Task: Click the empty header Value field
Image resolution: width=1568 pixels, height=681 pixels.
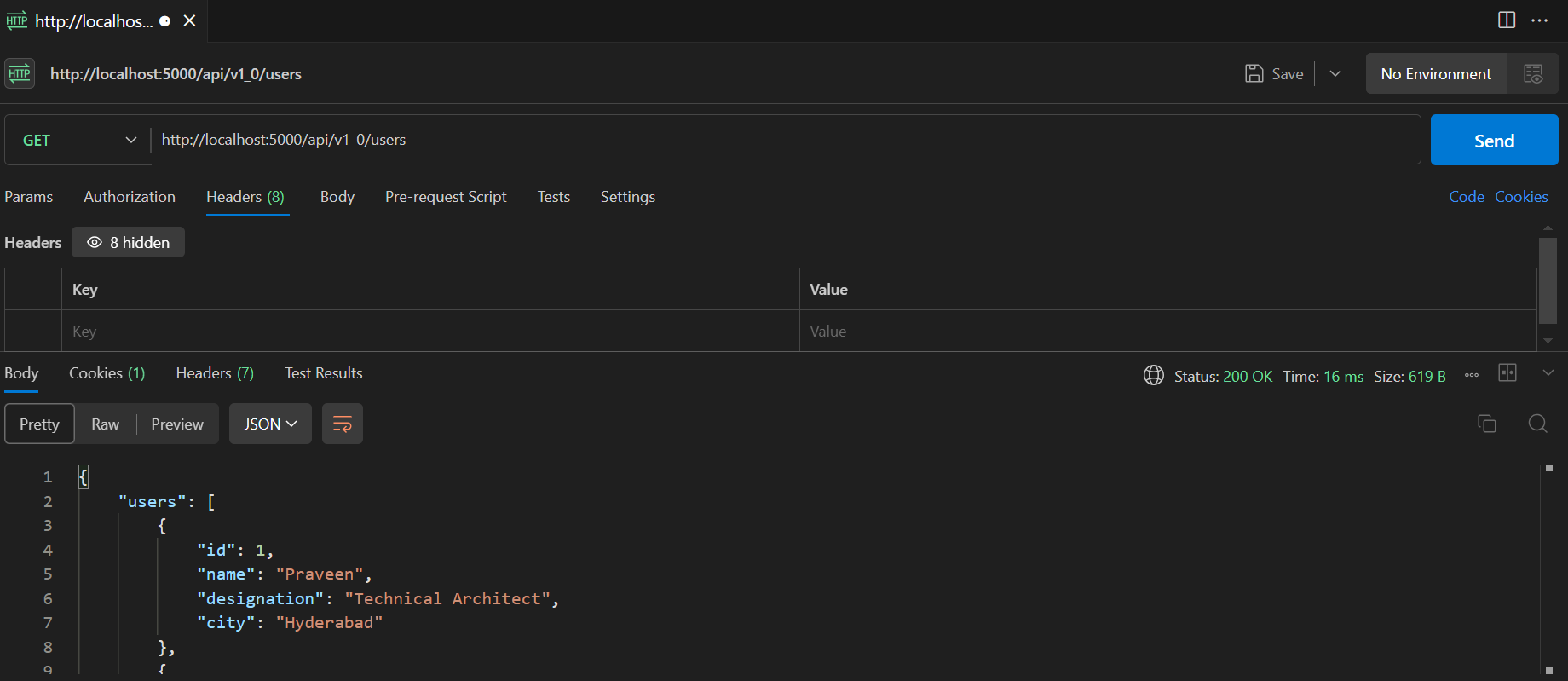Action: [1168, 331]
